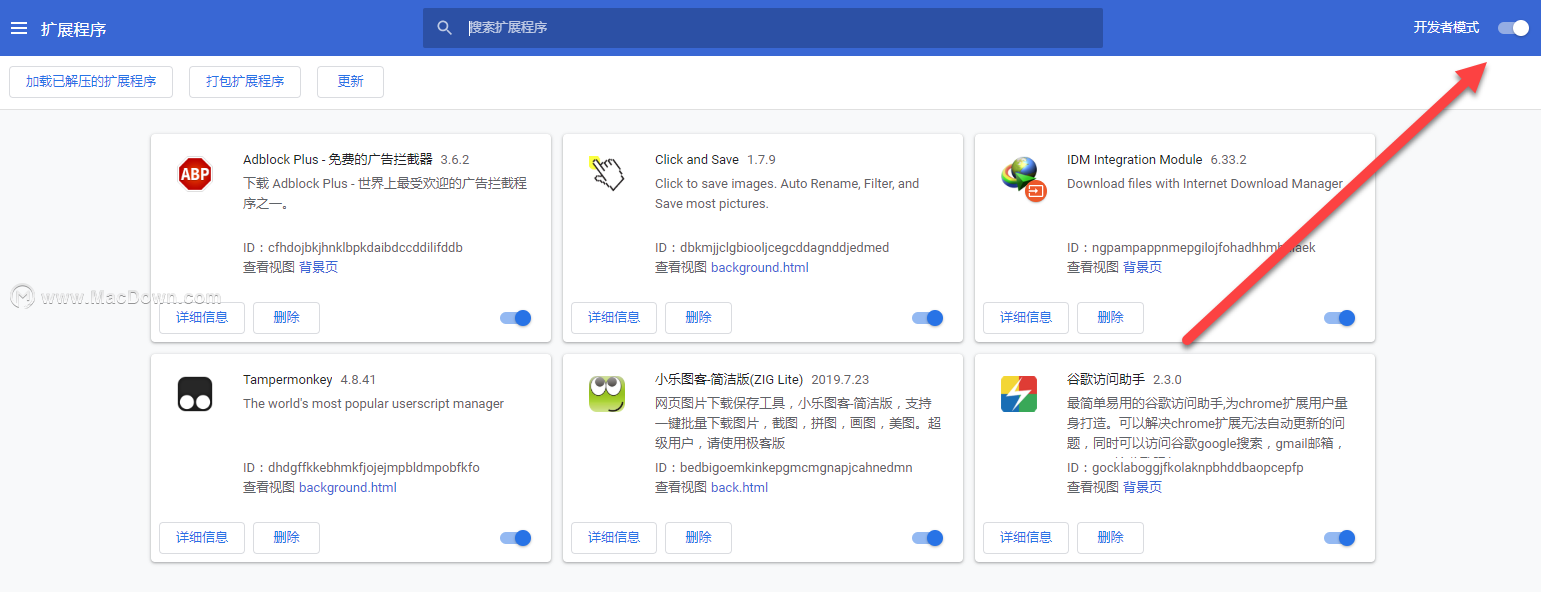The height and width of the screenshot is (592, 1541).
Task: Remove Click and Save with 删除
Action: tap(698, 318)
